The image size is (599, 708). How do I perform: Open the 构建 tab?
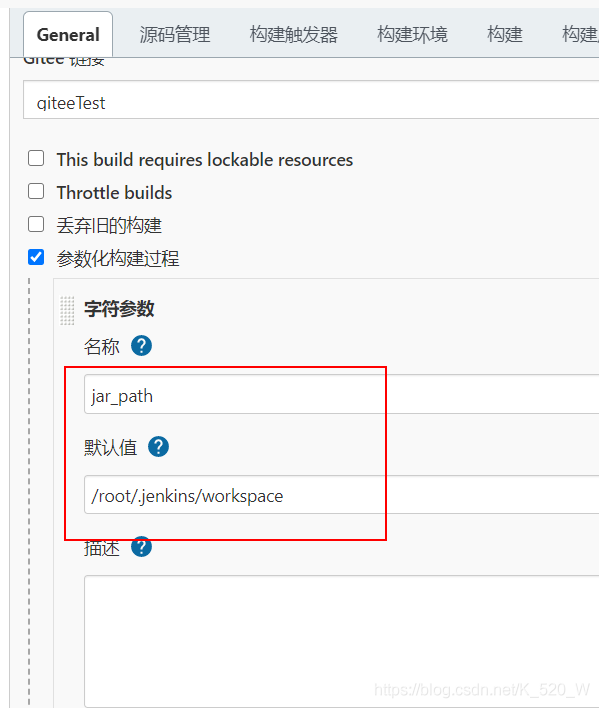coord(505,35)
